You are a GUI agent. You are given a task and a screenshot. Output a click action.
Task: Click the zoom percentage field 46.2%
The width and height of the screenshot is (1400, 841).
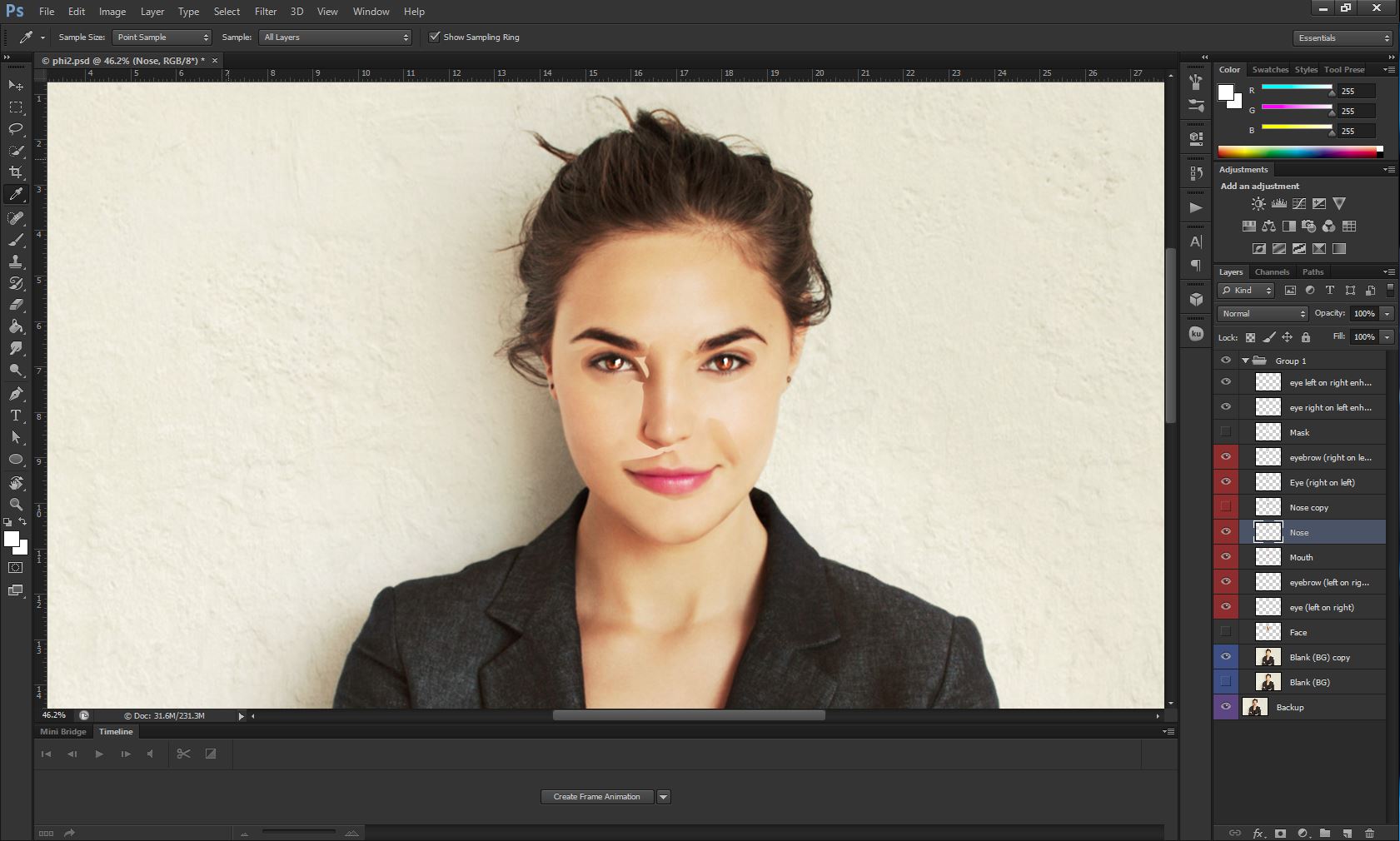pyautogui.click(x=54, y=715)
